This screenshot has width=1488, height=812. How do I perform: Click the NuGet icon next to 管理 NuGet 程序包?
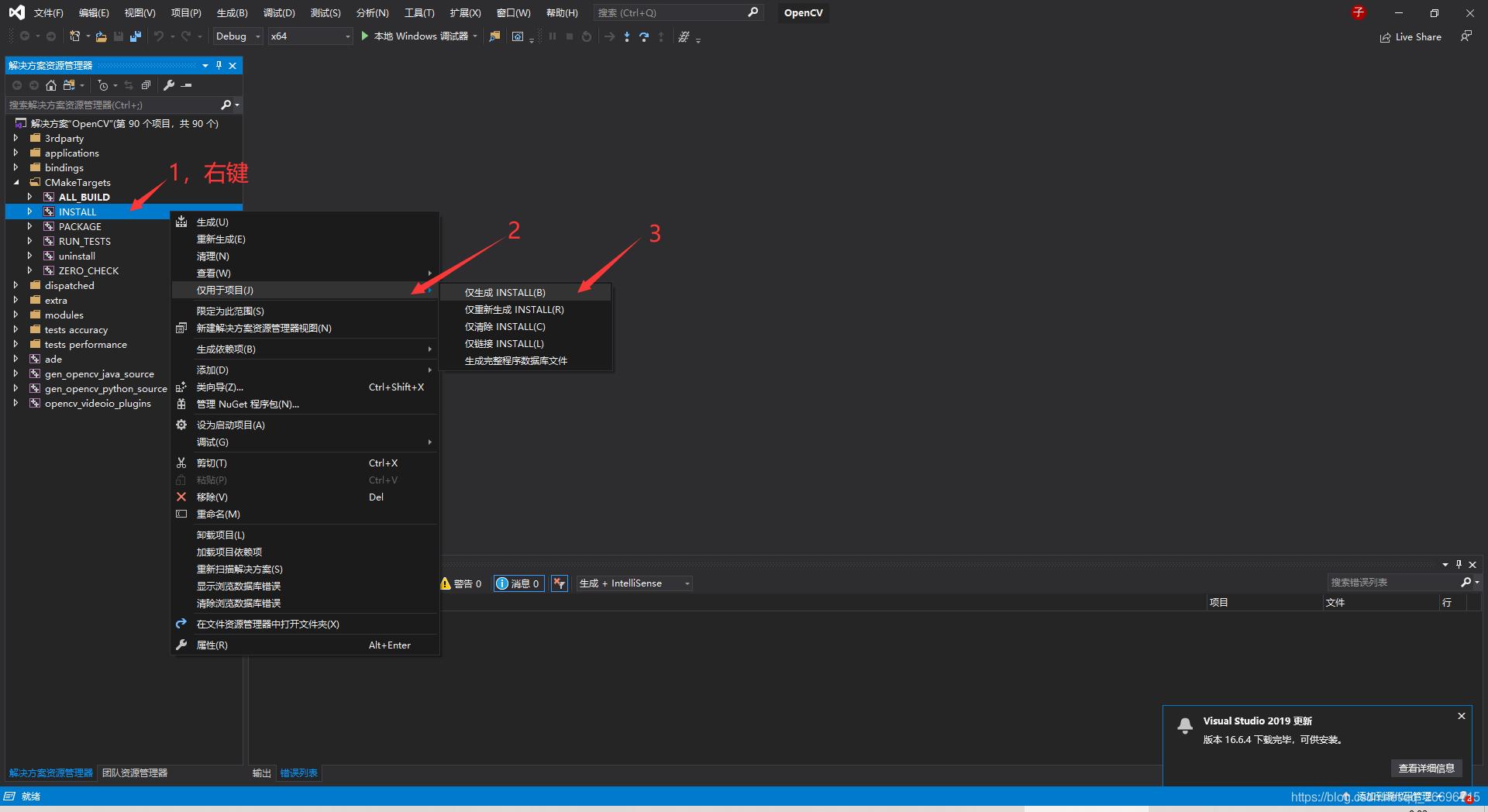(181, 404)
